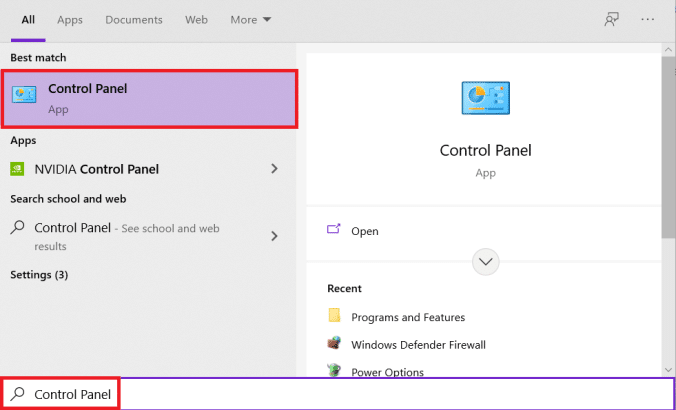Click the magnifier icon in search box
676x410 pixels.
click(x=17, y=394)
